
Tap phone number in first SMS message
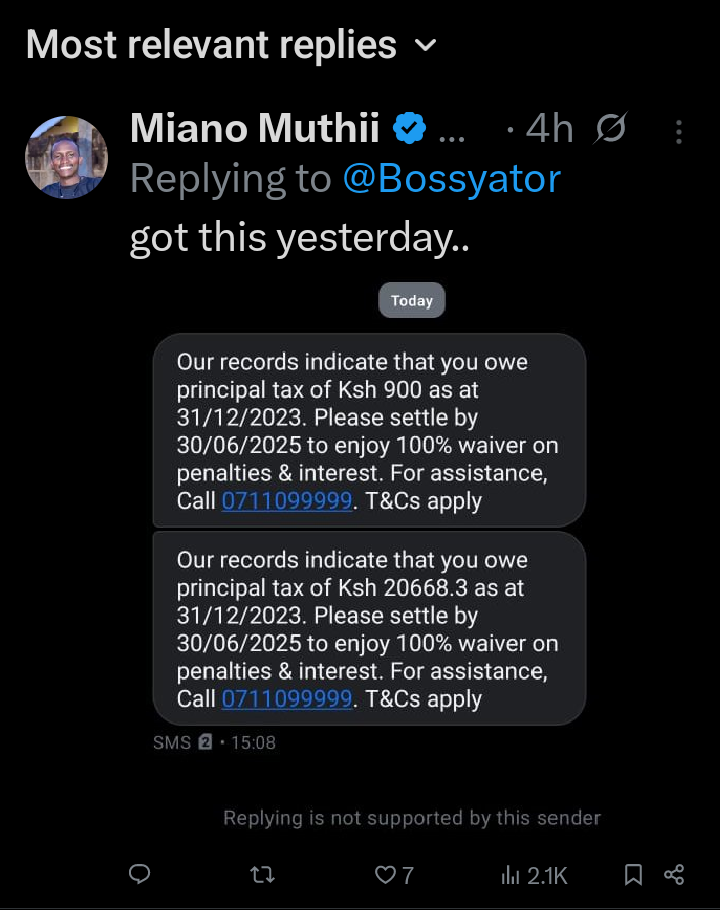(287, 501)
